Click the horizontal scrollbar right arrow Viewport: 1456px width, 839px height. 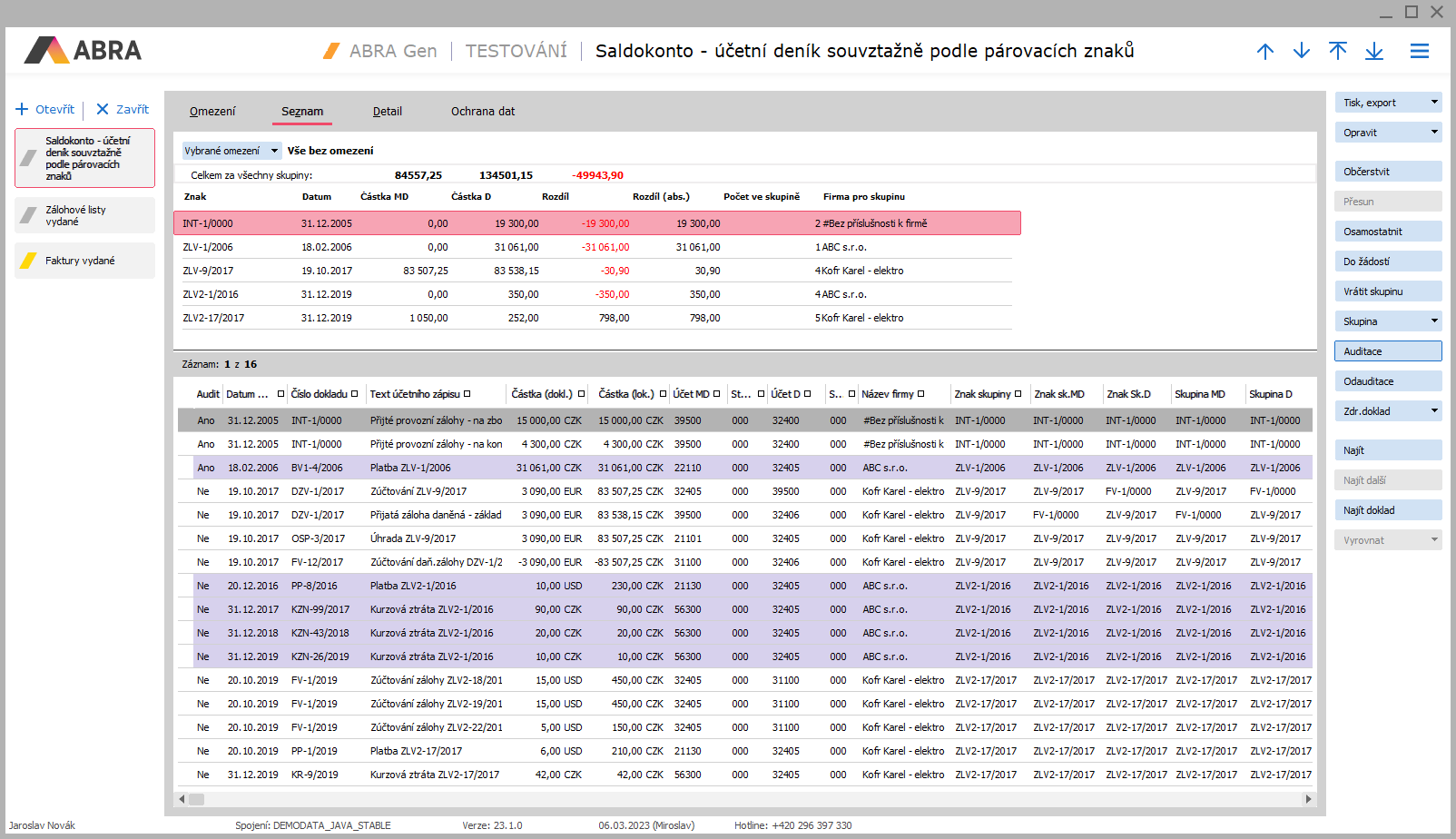1308,799
